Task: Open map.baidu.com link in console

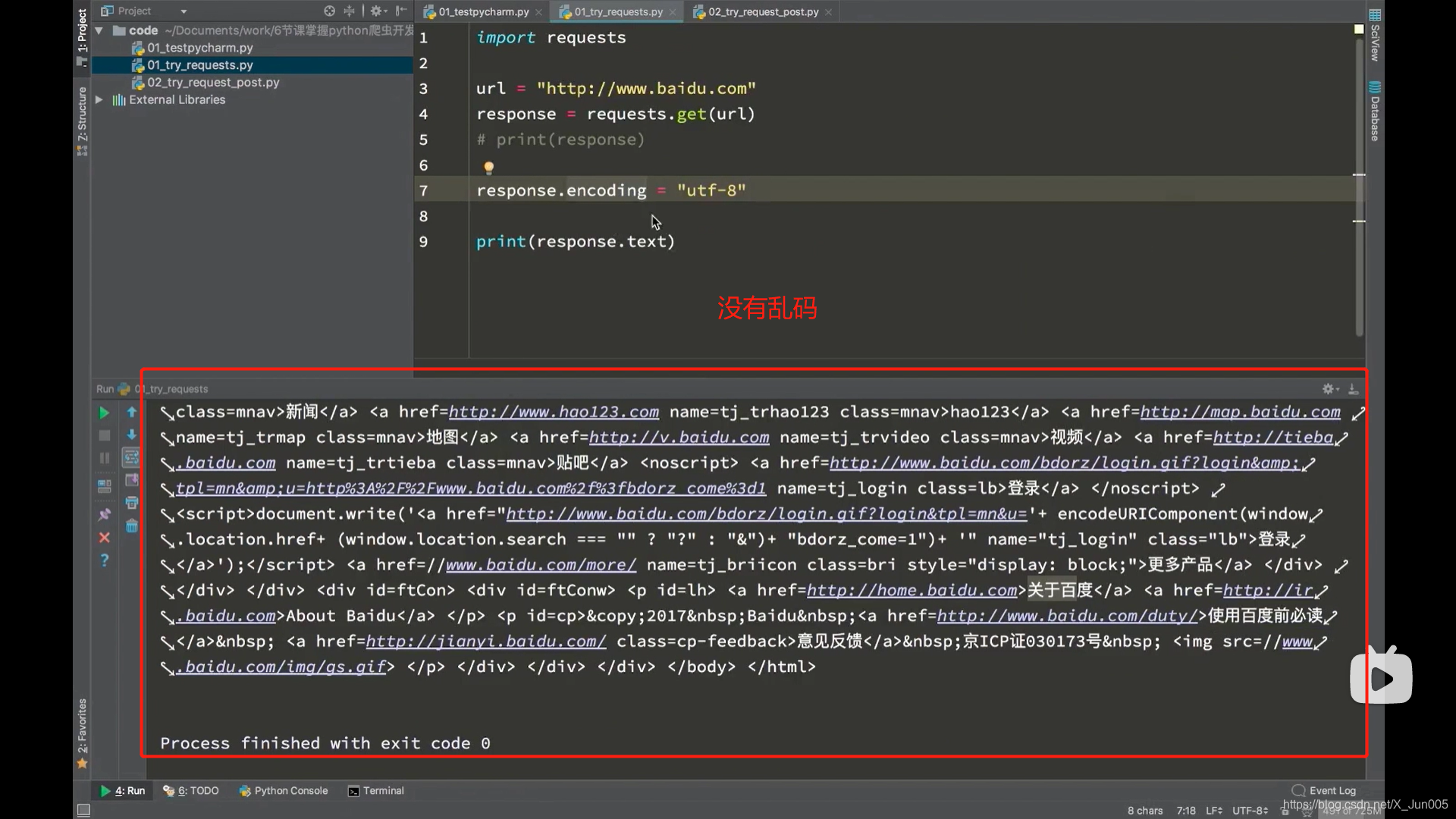Action: [1240, 412]
